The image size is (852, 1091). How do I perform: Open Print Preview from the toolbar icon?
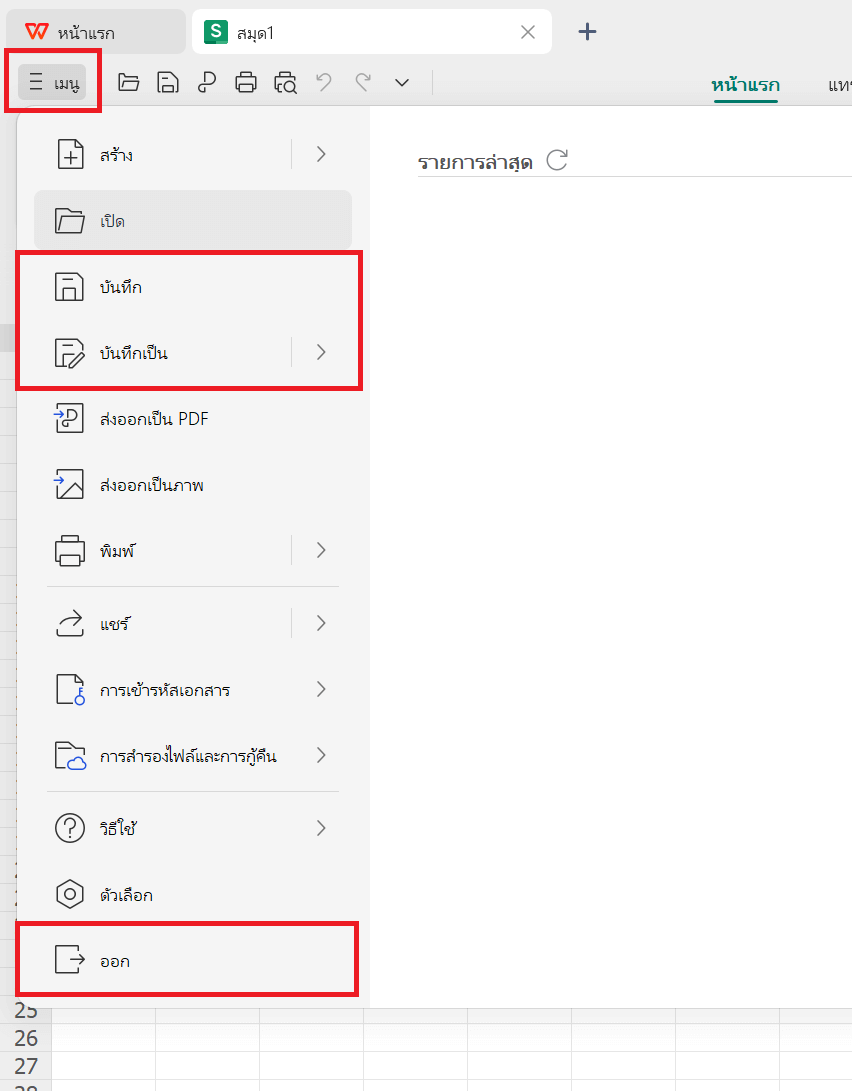click(284, 83)
